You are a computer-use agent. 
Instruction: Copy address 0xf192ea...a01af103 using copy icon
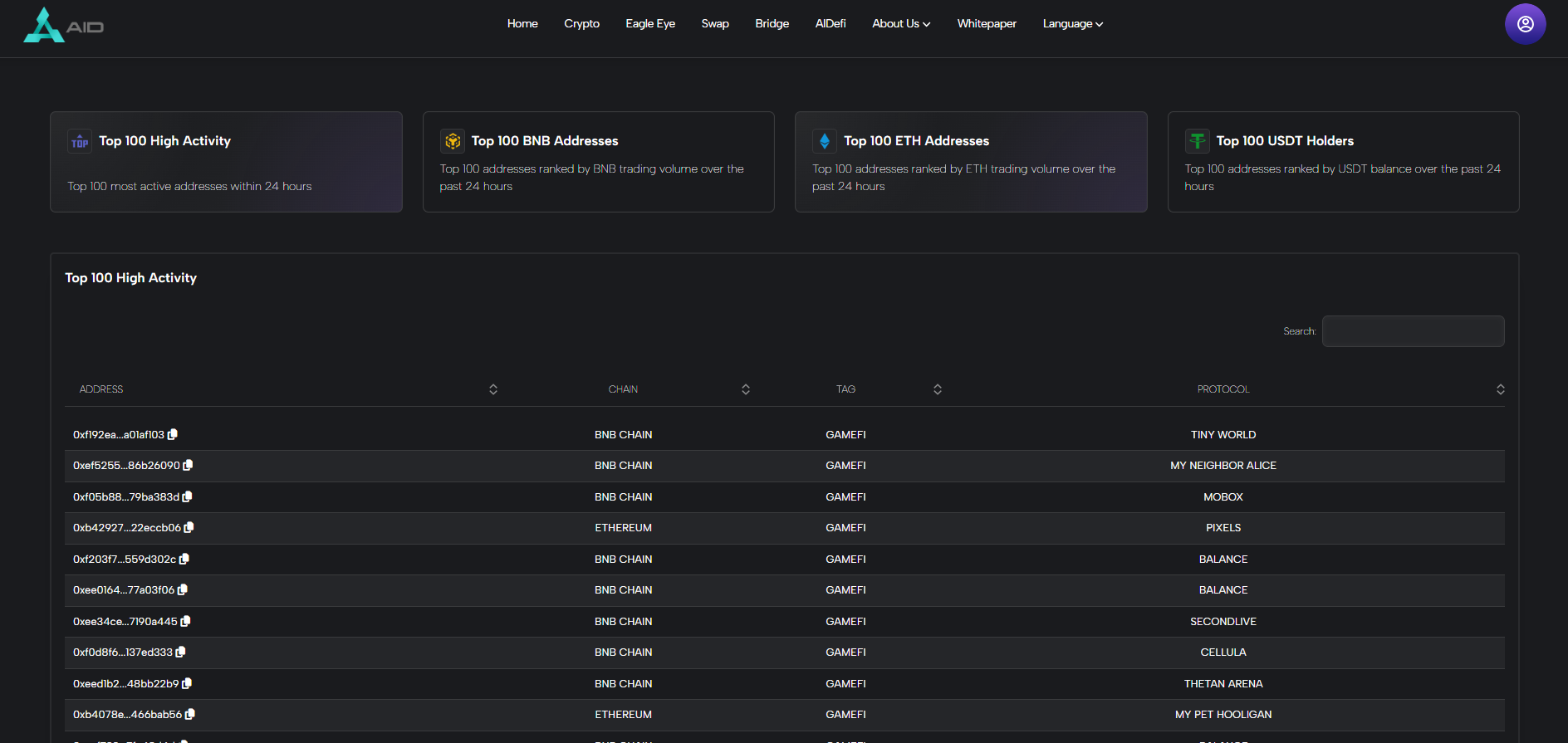coord(173,434)
